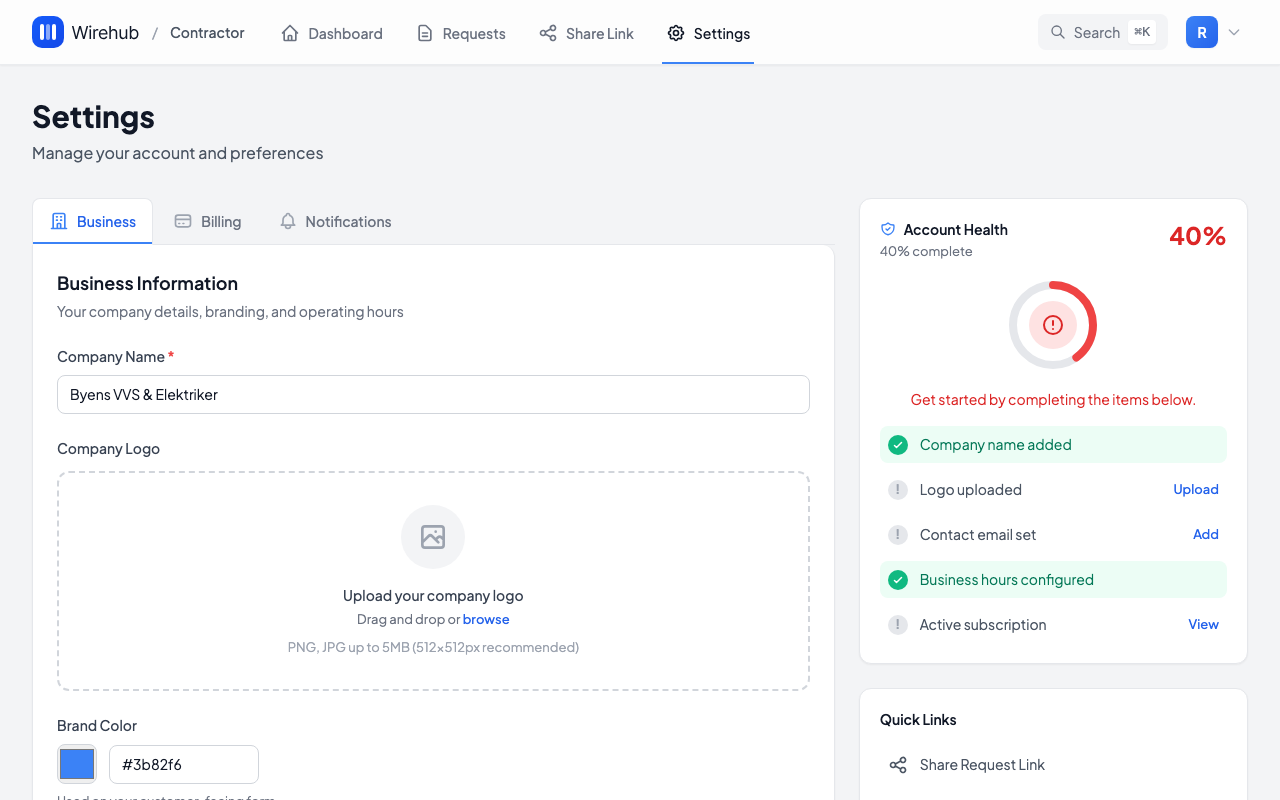Open the Requests navigation item
1280x800 pixels.
click(461, 33)
